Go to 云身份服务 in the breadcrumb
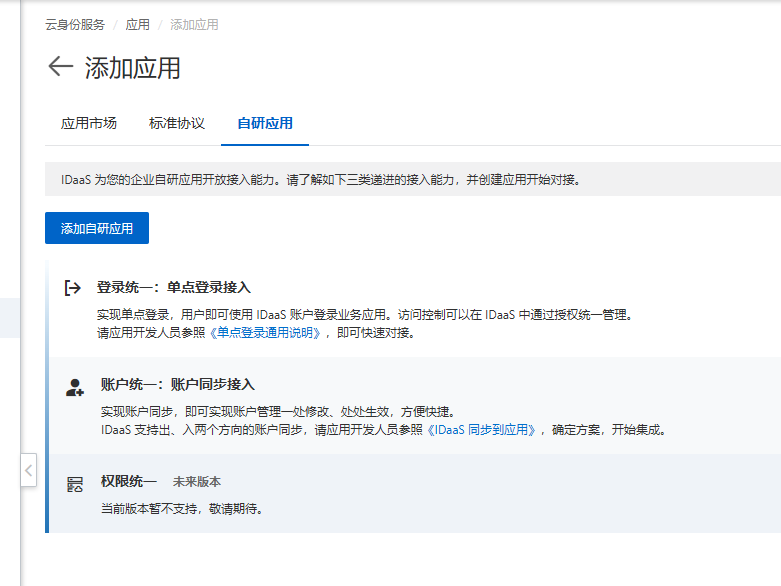The image size is (781, 586). pos(75,25)
